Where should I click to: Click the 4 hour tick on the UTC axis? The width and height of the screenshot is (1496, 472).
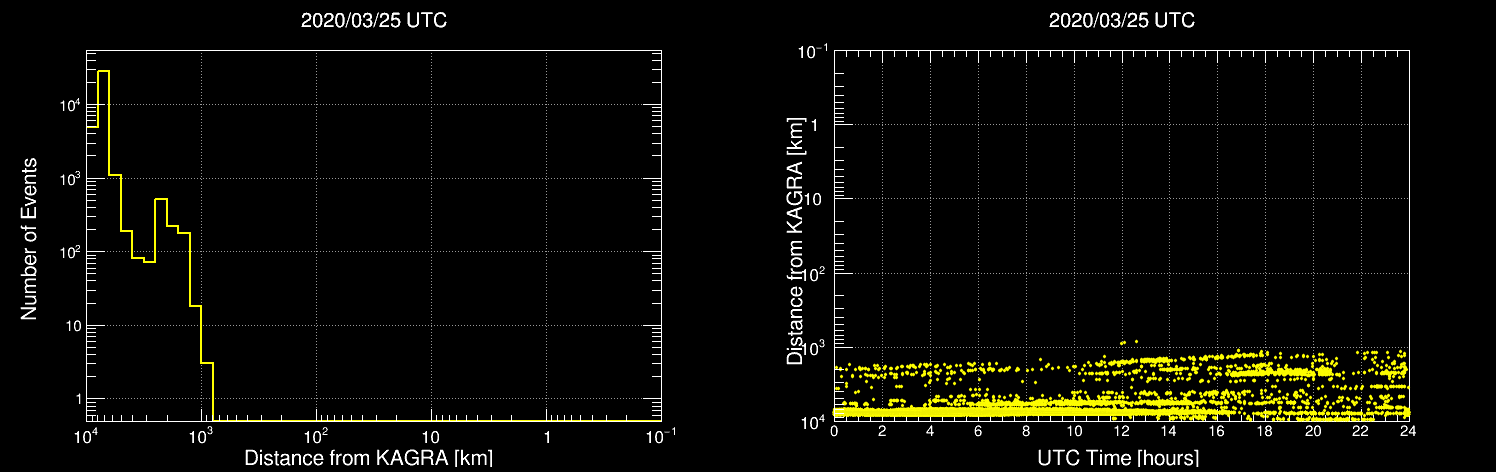[930, 433]
